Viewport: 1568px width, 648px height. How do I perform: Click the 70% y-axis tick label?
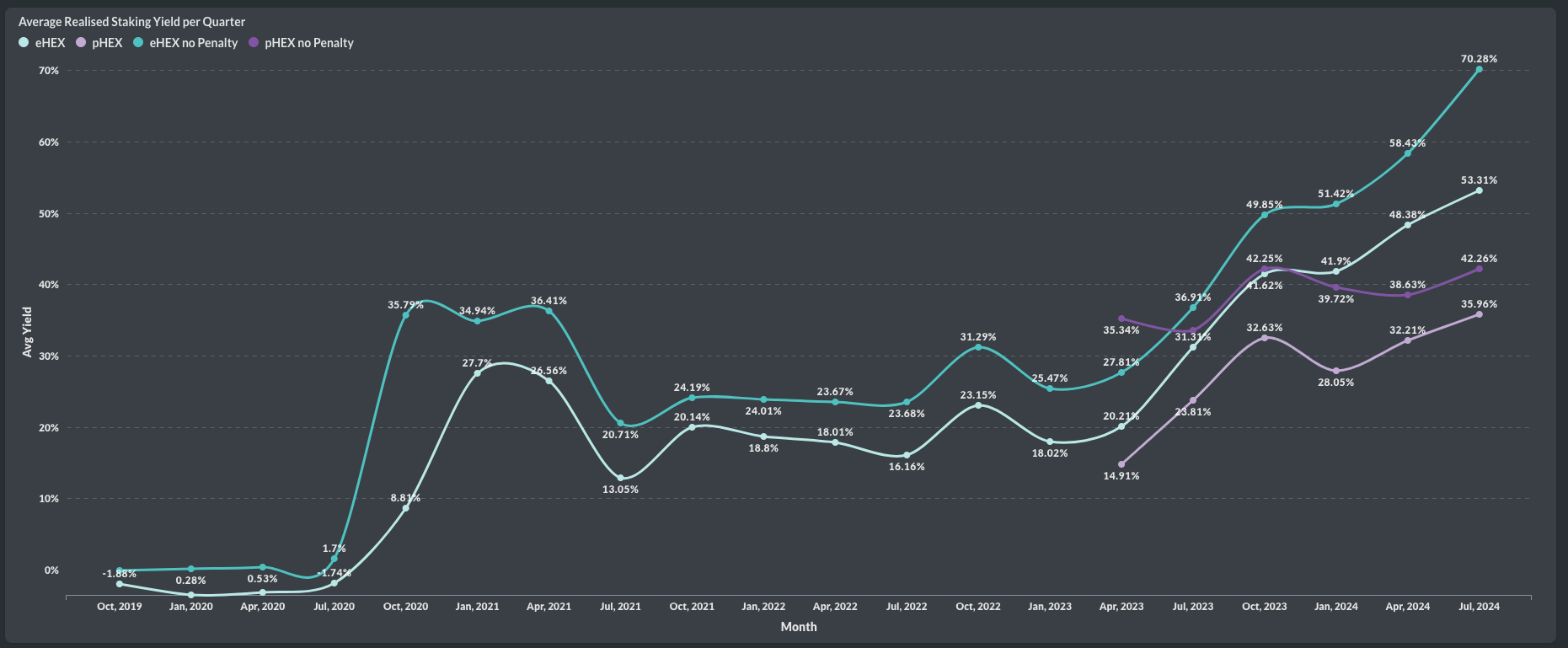(49, 71)
